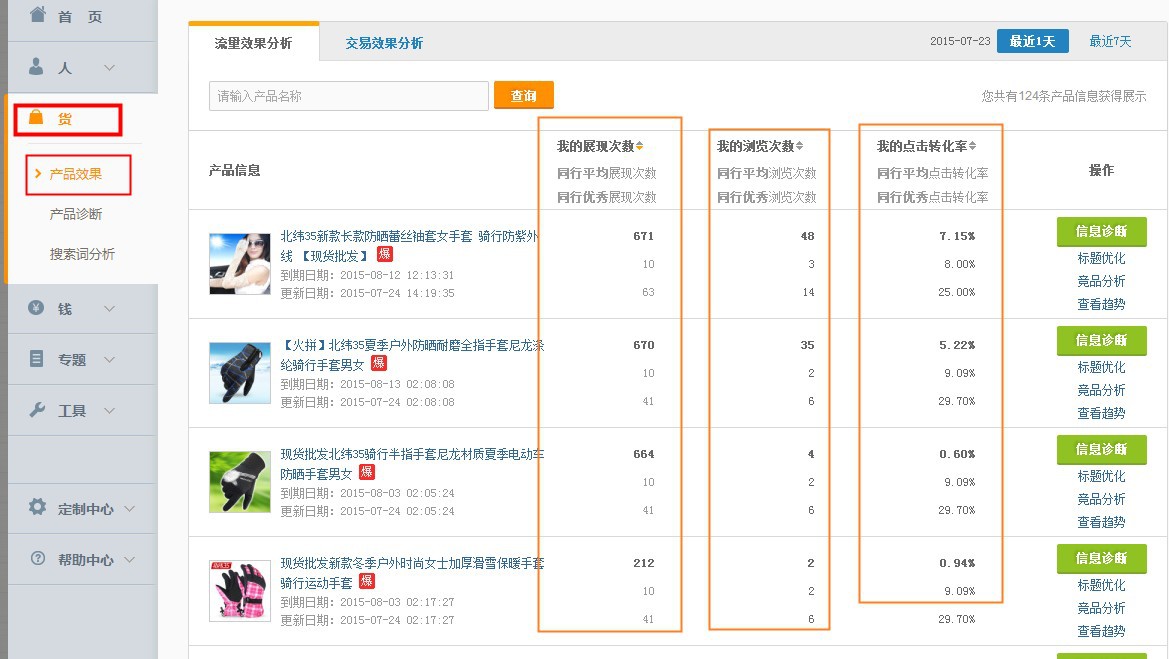Open 竞品分析 for the 671 impressions product
The height and width of the screenshot is (659, 1169).
pos(1101,281)
